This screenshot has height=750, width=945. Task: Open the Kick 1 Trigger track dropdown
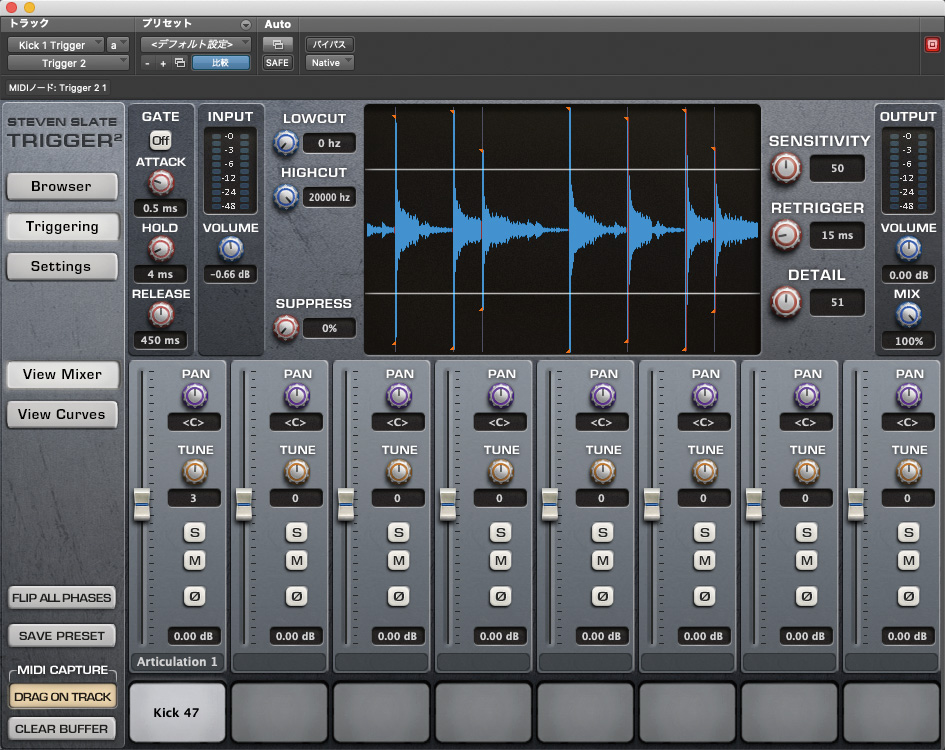click(55, 45)
